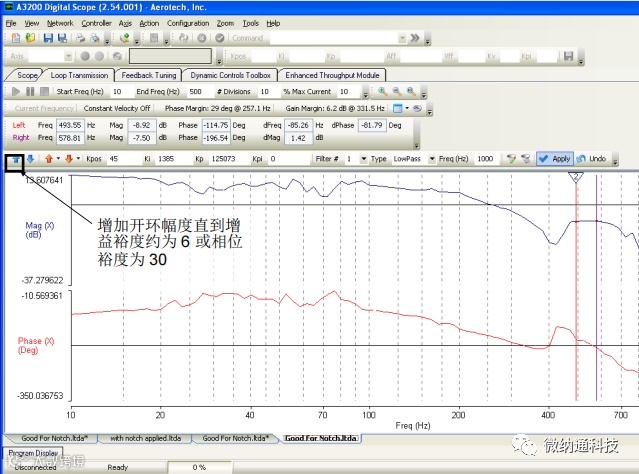Viewport: 639px width, 474px height.
Task: Switch to the Scope tab
Action: tap(27, 75)
